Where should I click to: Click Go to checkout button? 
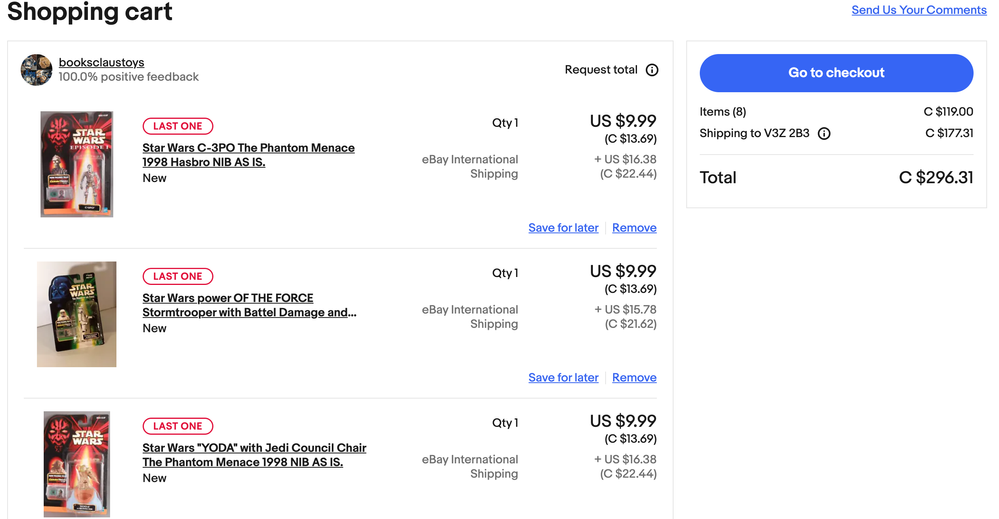click(x=836, y=73)
